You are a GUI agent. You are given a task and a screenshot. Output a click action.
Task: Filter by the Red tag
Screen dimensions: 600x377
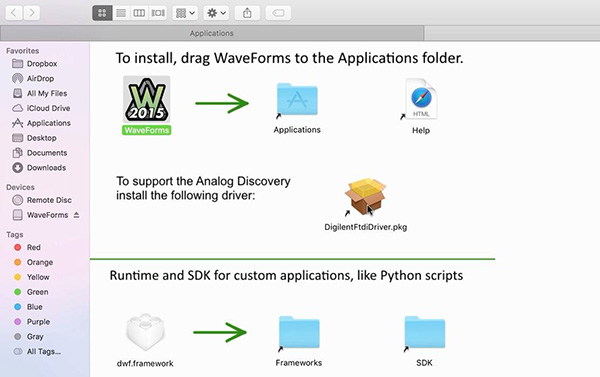[x=33, y=248]
